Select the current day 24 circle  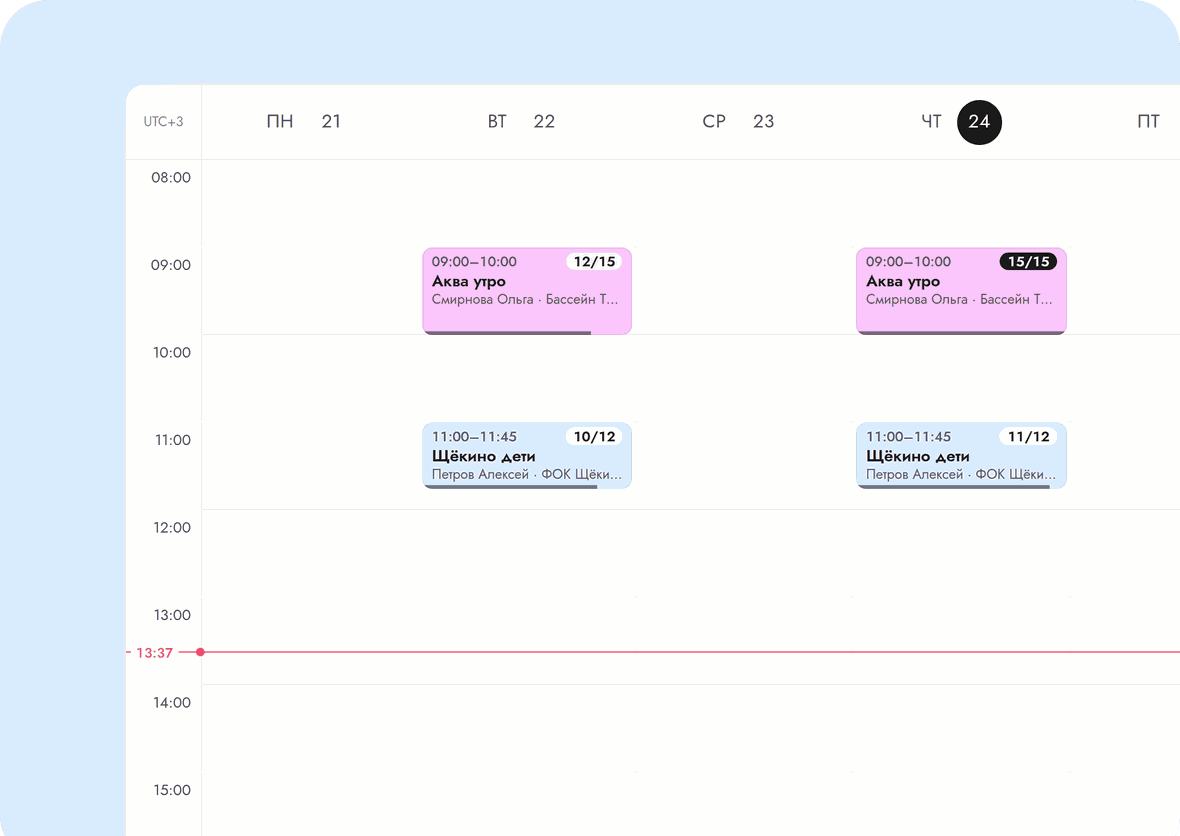coord(979,122)
